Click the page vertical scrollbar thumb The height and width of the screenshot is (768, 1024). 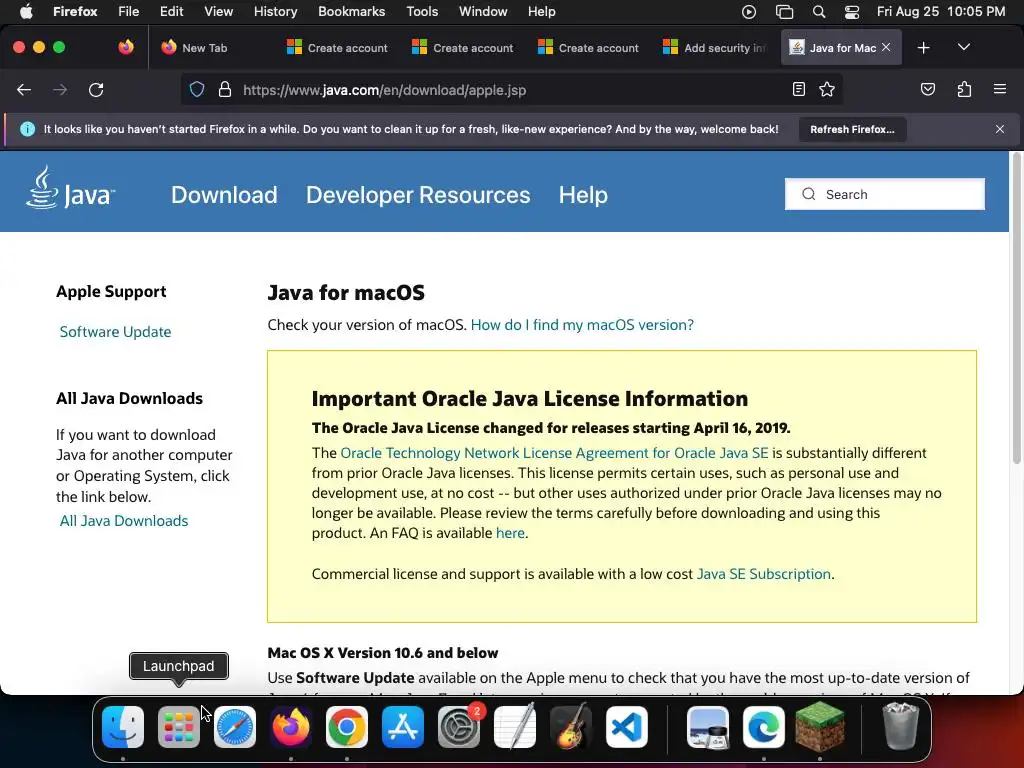(1016, 308)
